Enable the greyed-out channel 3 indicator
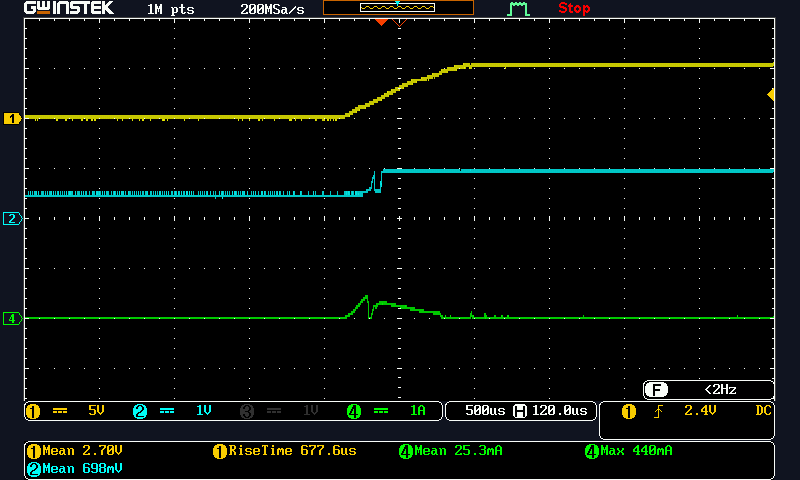 point(281,411)
